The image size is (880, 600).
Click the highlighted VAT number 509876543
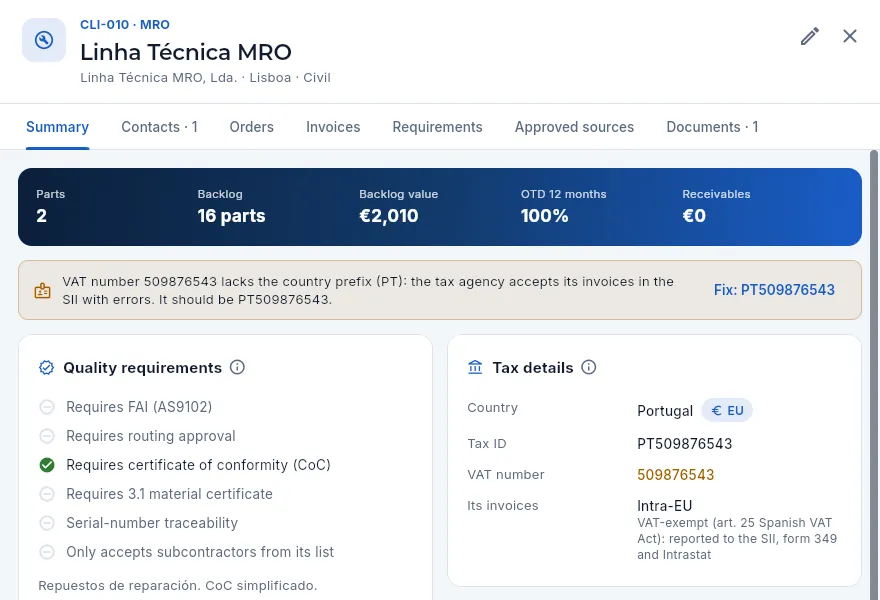675,475
